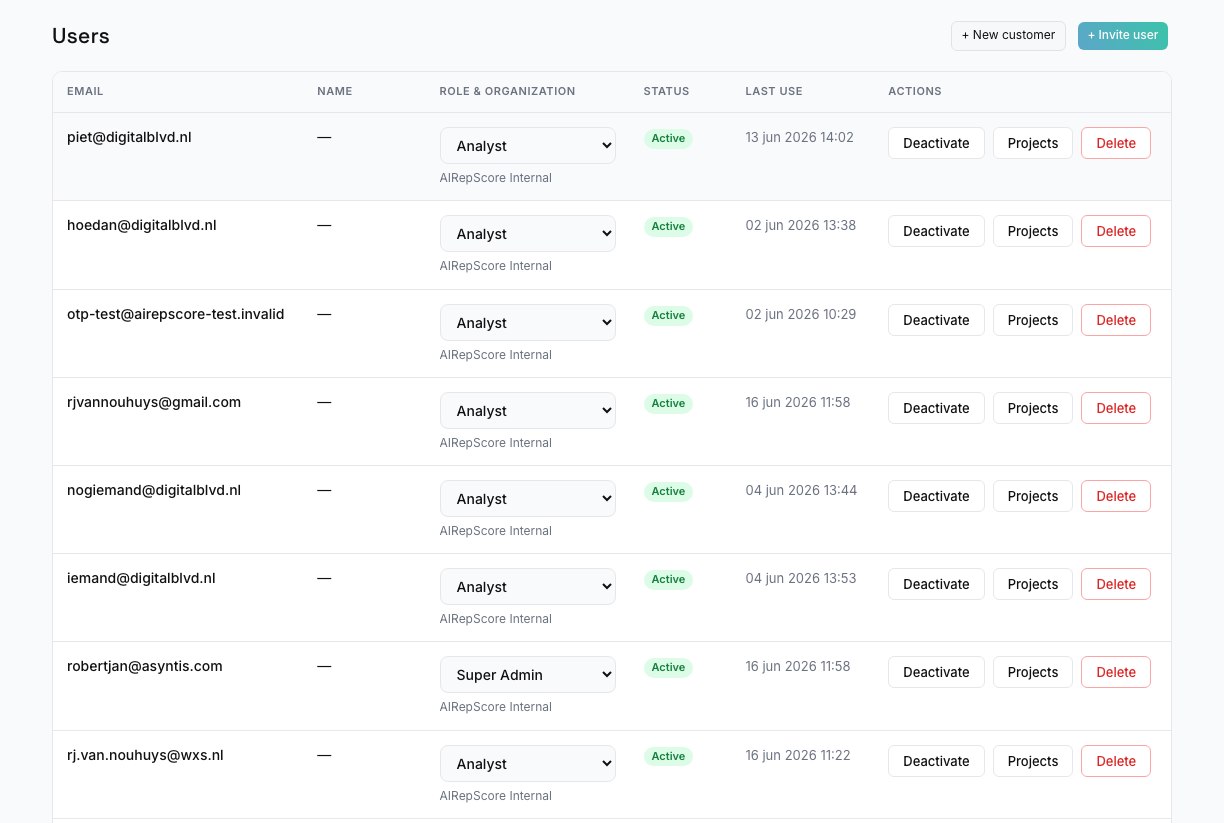Click email rjvannouhuys@gmail.com
This screenshot has height=823, width=1224.
[154, 402]
